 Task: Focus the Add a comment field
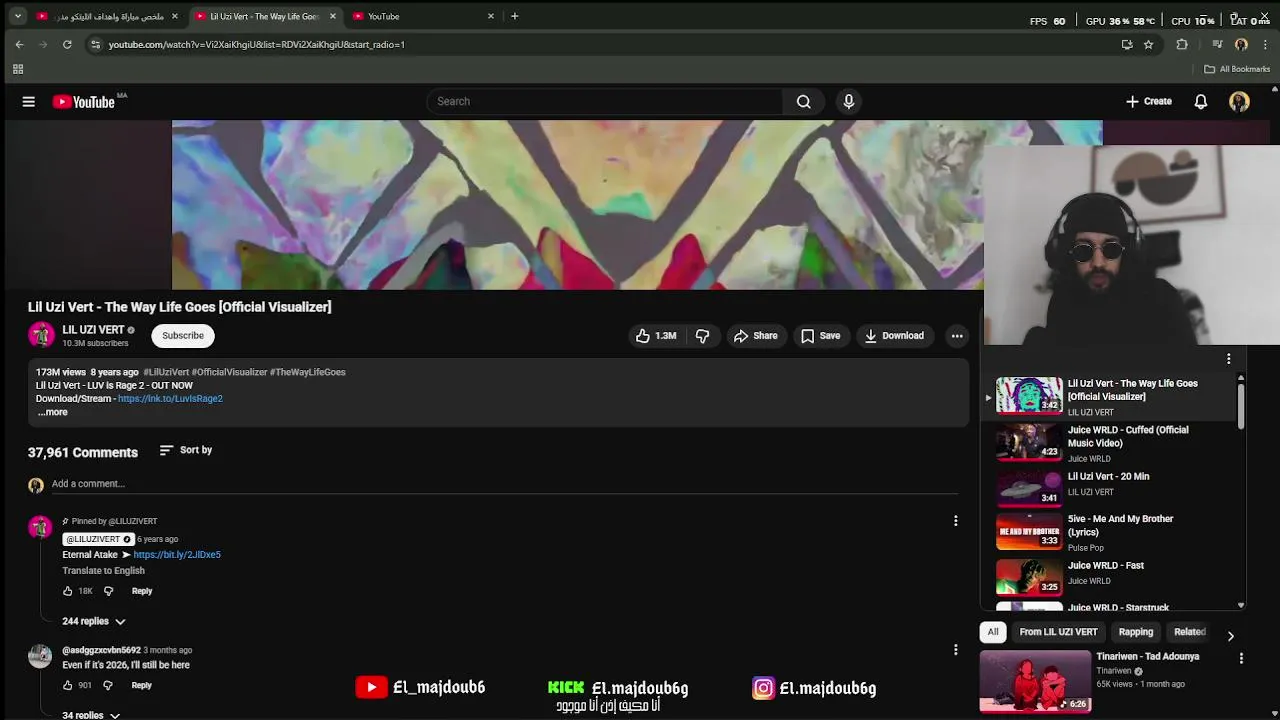tap(505, 484)
